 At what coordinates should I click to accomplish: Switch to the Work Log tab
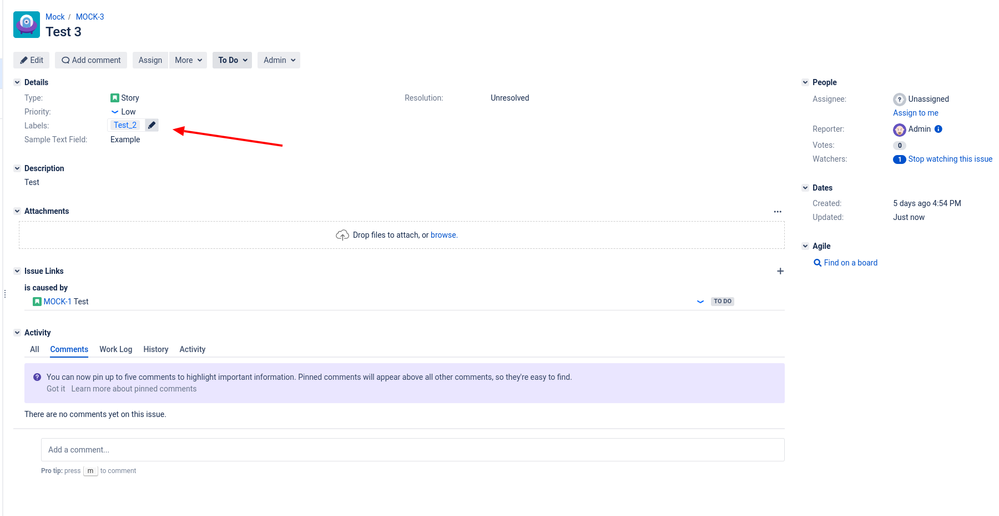(x=116, y=349)
